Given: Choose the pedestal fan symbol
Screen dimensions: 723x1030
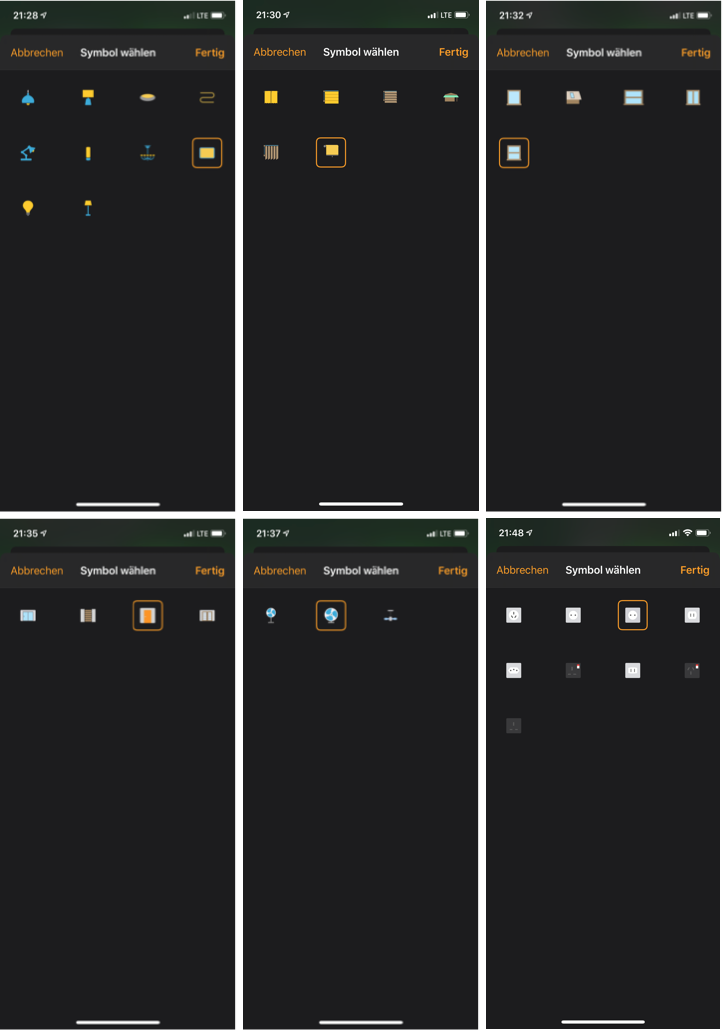Looking at the screenshot, I should [x=271, y=616].
